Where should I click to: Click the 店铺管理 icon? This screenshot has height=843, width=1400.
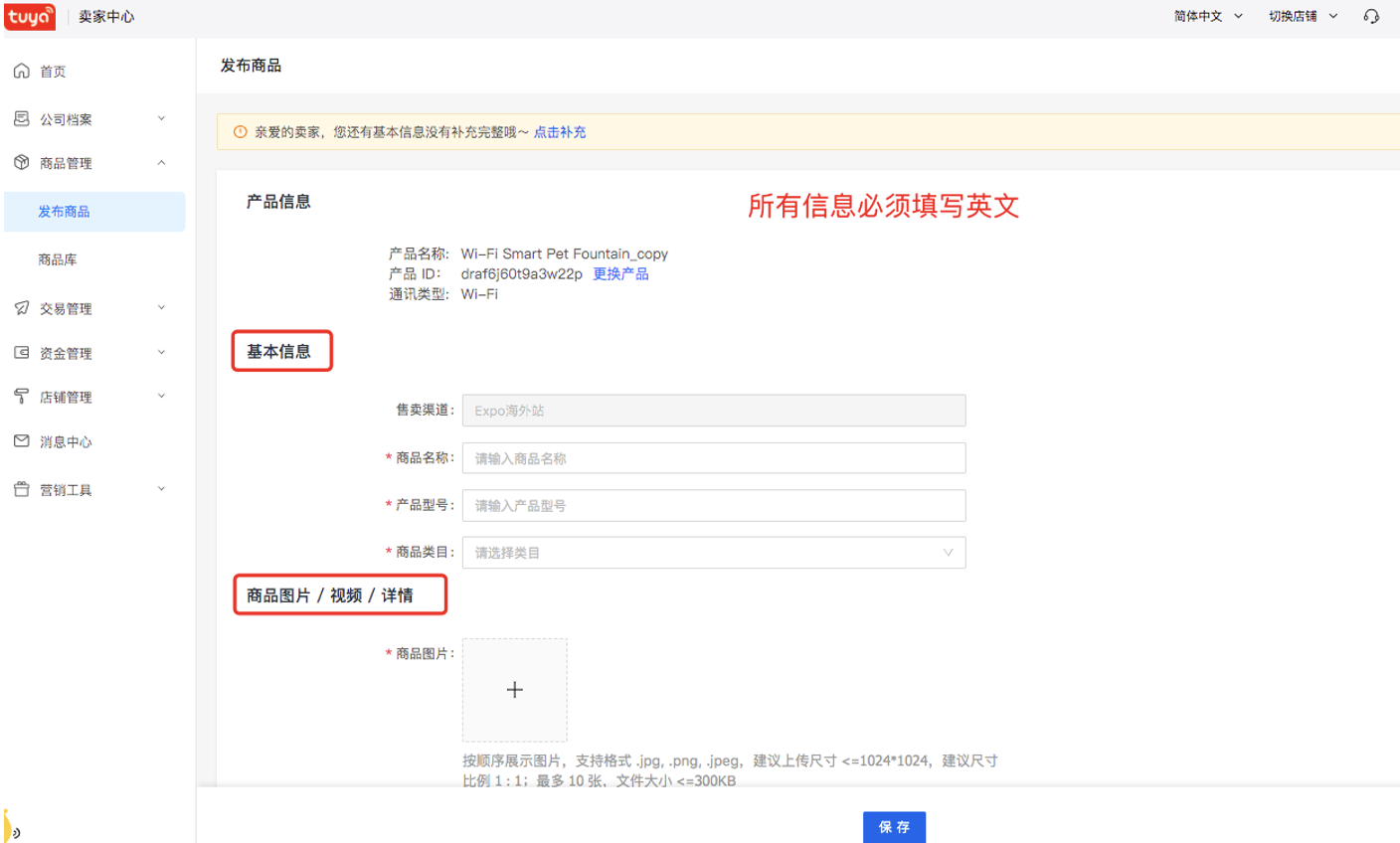(x=21, y=396)
